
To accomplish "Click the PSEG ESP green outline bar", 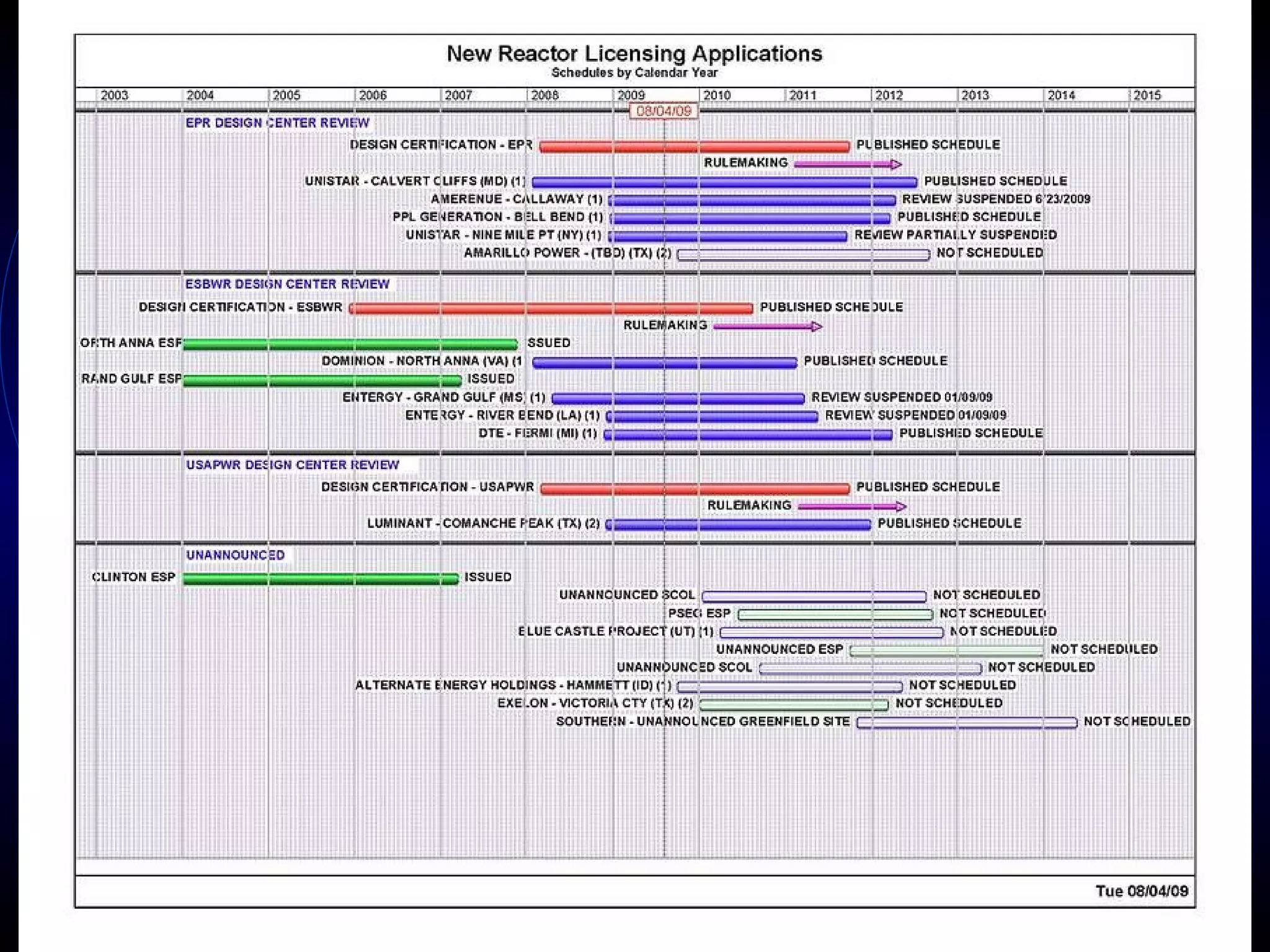I will 835,614.
